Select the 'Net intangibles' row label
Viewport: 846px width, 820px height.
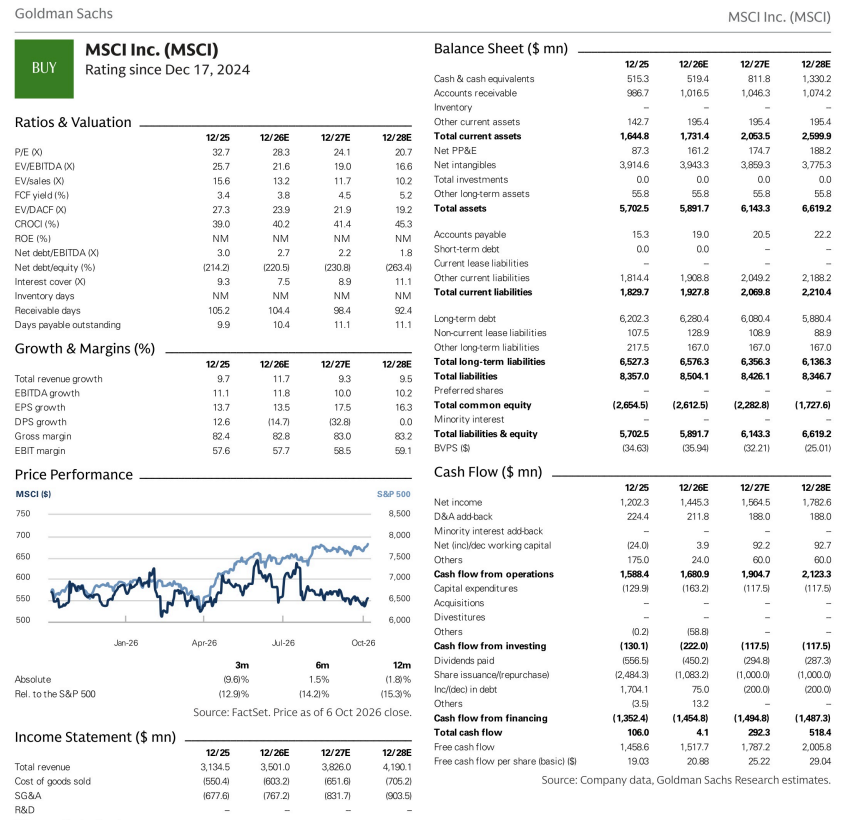[465, 165]
